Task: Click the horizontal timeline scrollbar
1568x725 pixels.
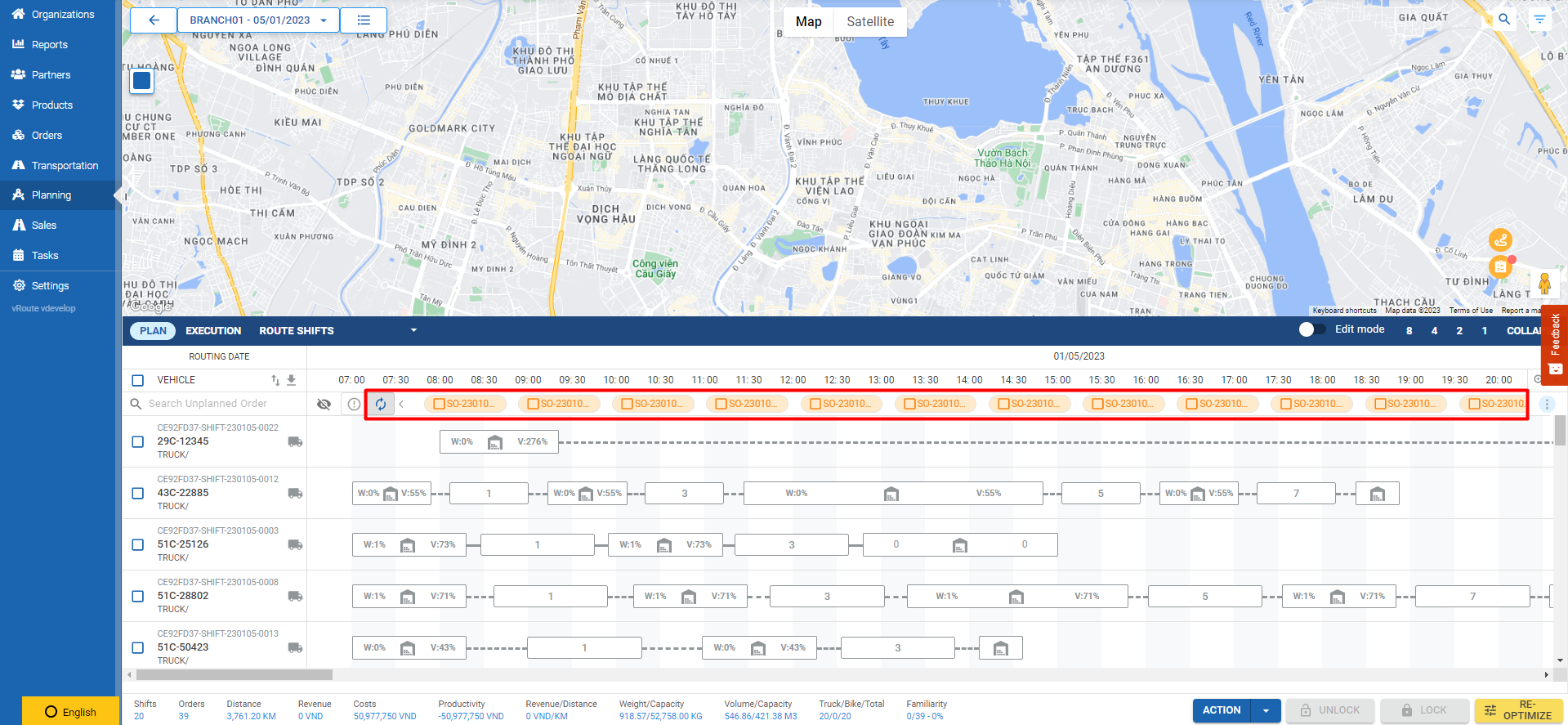Action: [x=235, y=675]
